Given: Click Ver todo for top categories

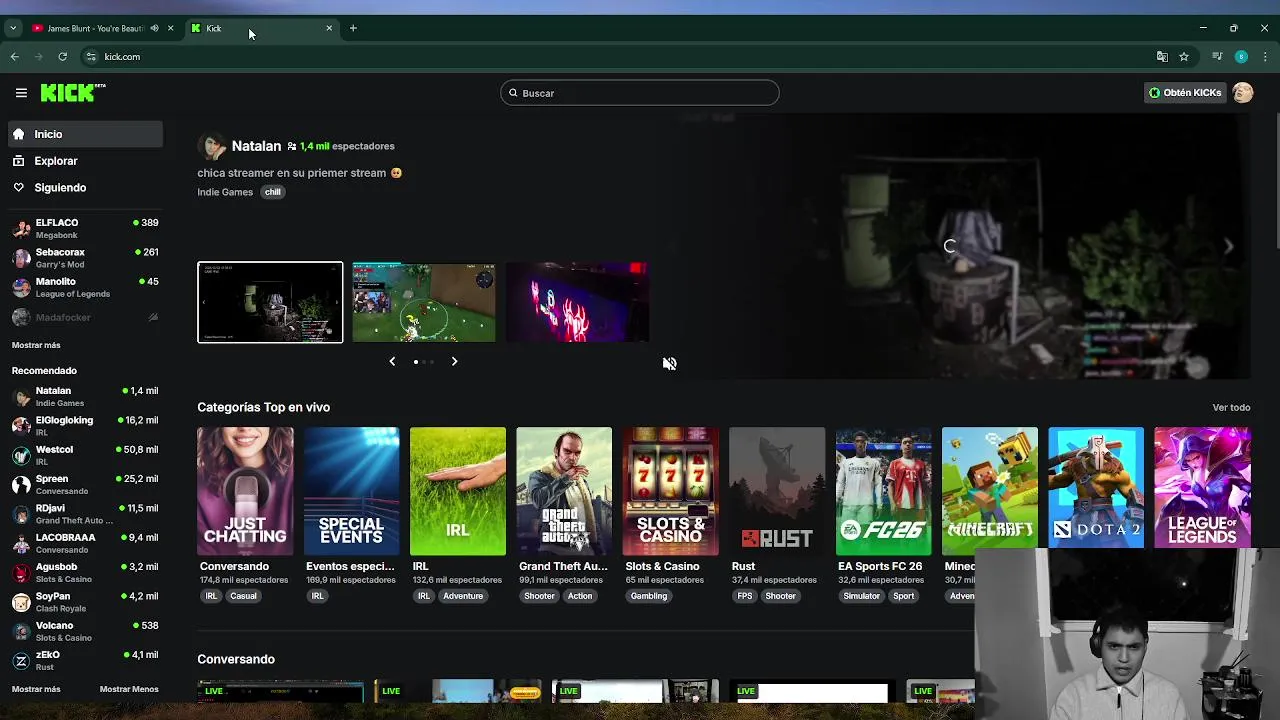Looking at the screenshot, I should pyautogui.click(x=1231, y=408).
